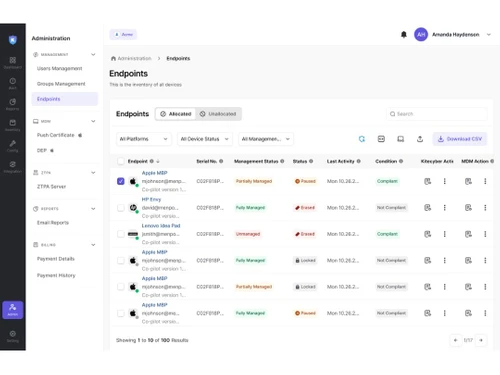Click the upload icon in toolbar
The width and height of the screenshot is (500, 375).
420,139
